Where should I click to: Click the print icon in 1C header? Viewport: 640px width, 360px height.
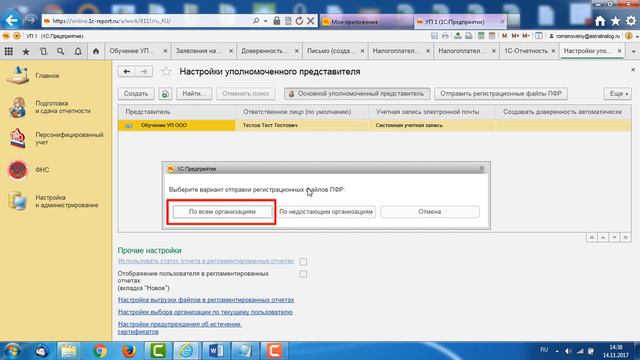click(x=445, y=36)
